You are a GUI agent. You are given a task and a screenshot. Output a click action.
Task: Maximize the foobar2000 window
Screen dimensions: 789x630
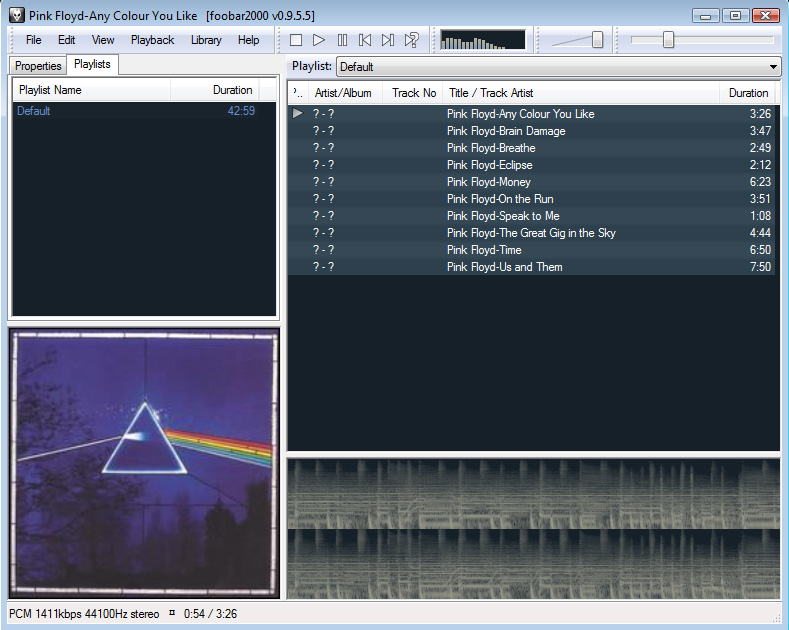click(x=735, y=16)
